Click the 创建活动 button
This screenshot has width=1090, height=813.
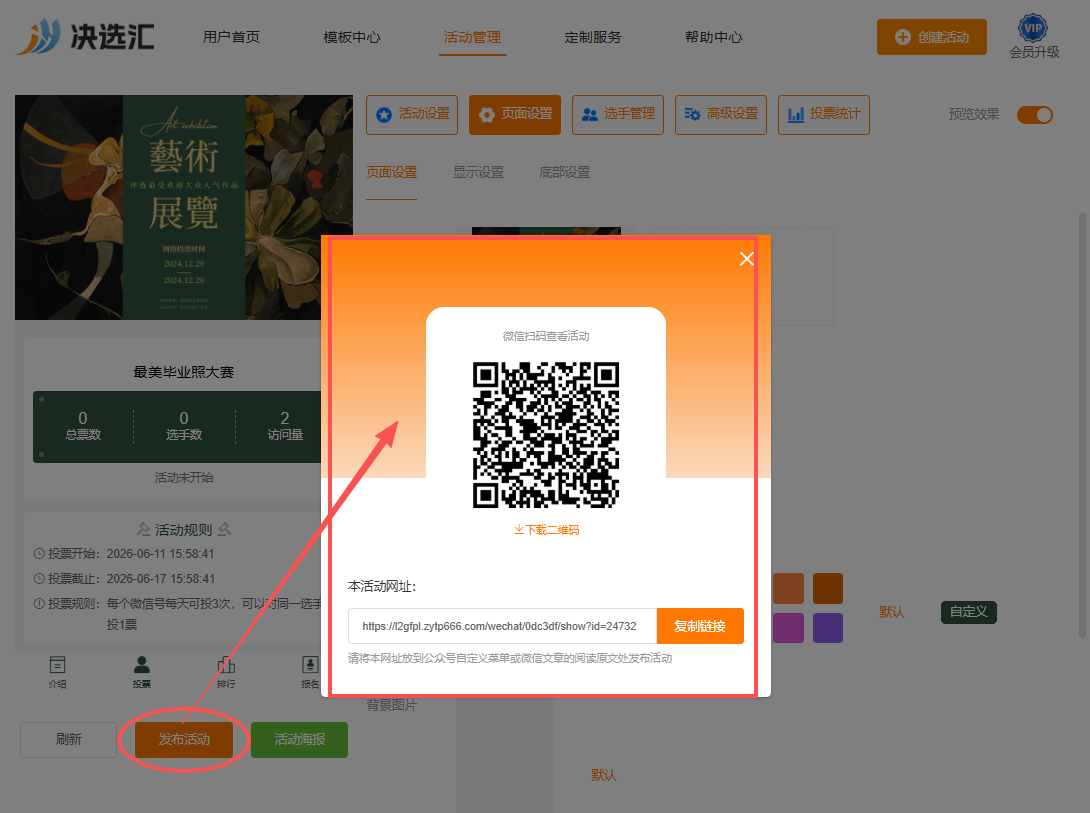coord(932,37)
